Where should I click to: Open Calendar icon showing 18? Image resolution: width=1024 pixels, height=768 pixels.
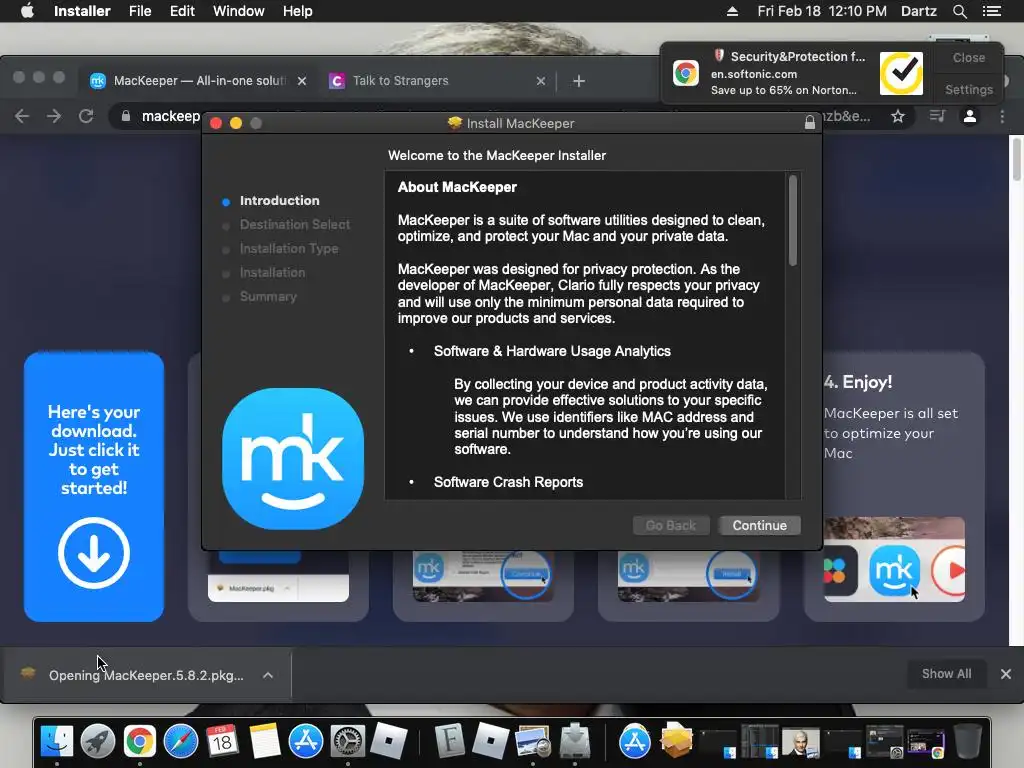pyautogui.click(x=222, y=741)
